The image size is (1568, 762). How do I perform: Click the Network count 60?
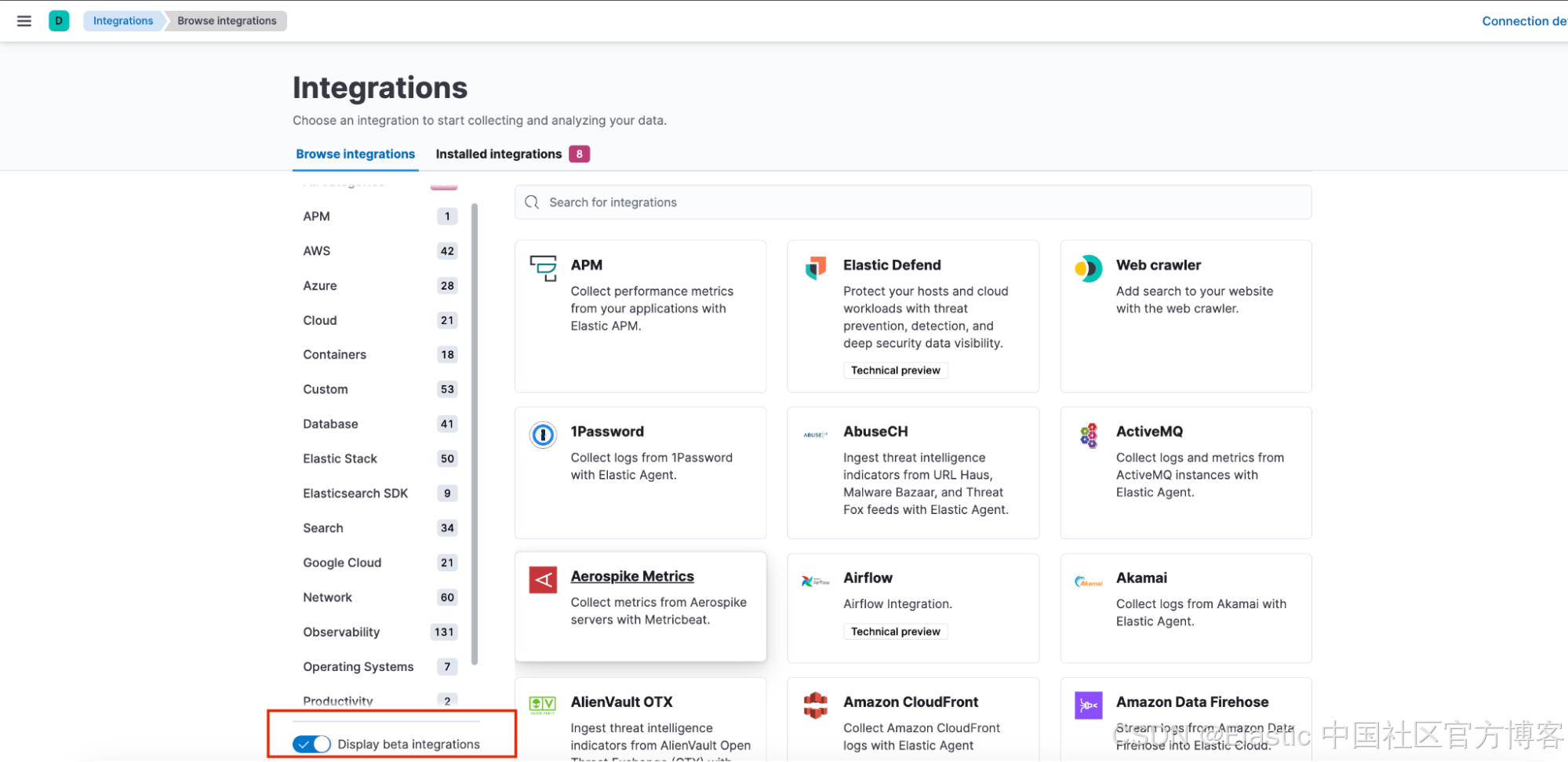click(447, 597)
